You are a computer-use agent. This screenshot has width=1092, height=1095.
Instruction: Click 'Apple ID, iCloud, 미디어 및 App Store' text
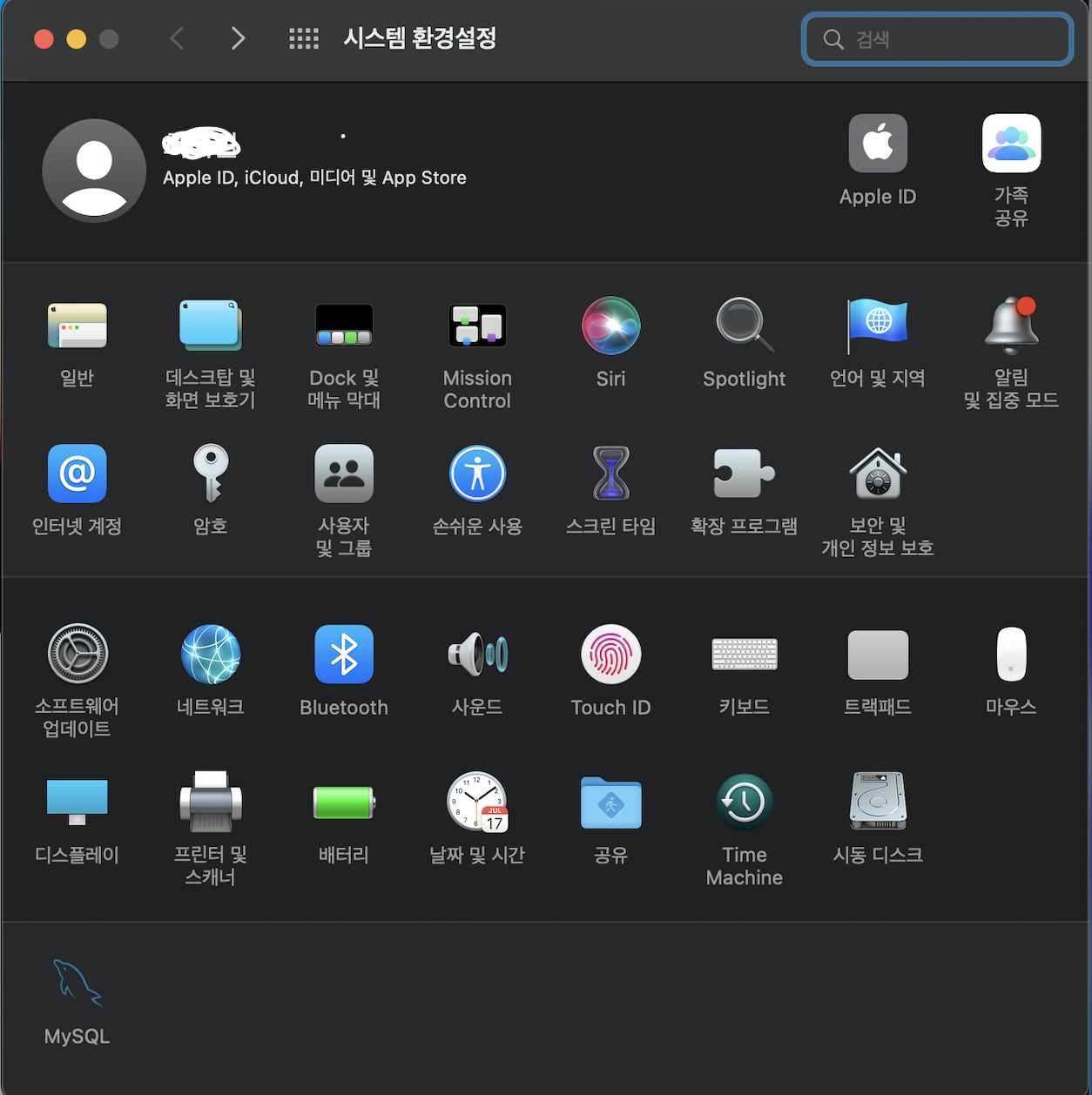pos(314,178)
